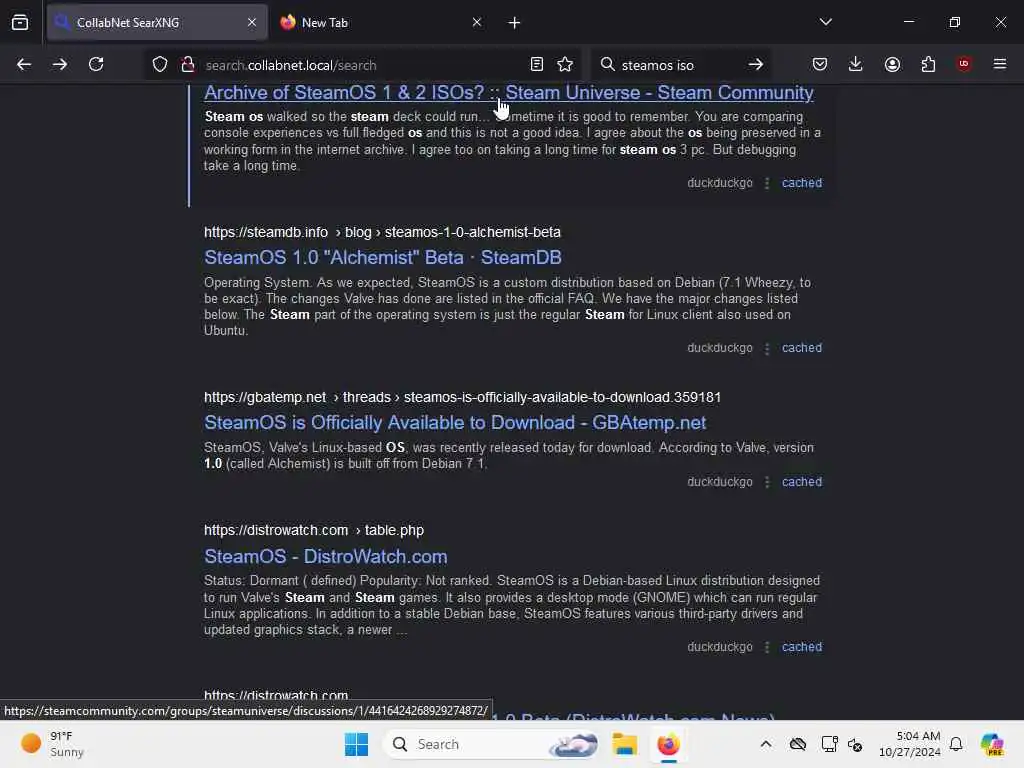The image size is (1024, 768).
Task: Open Windows Start menu
Action: (x=357, y=744)
